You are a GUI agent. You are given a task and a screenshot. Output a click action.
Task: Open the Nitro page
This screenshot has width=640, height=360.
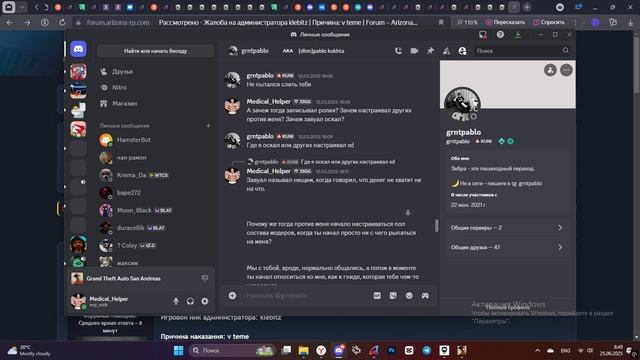(155, 87)
